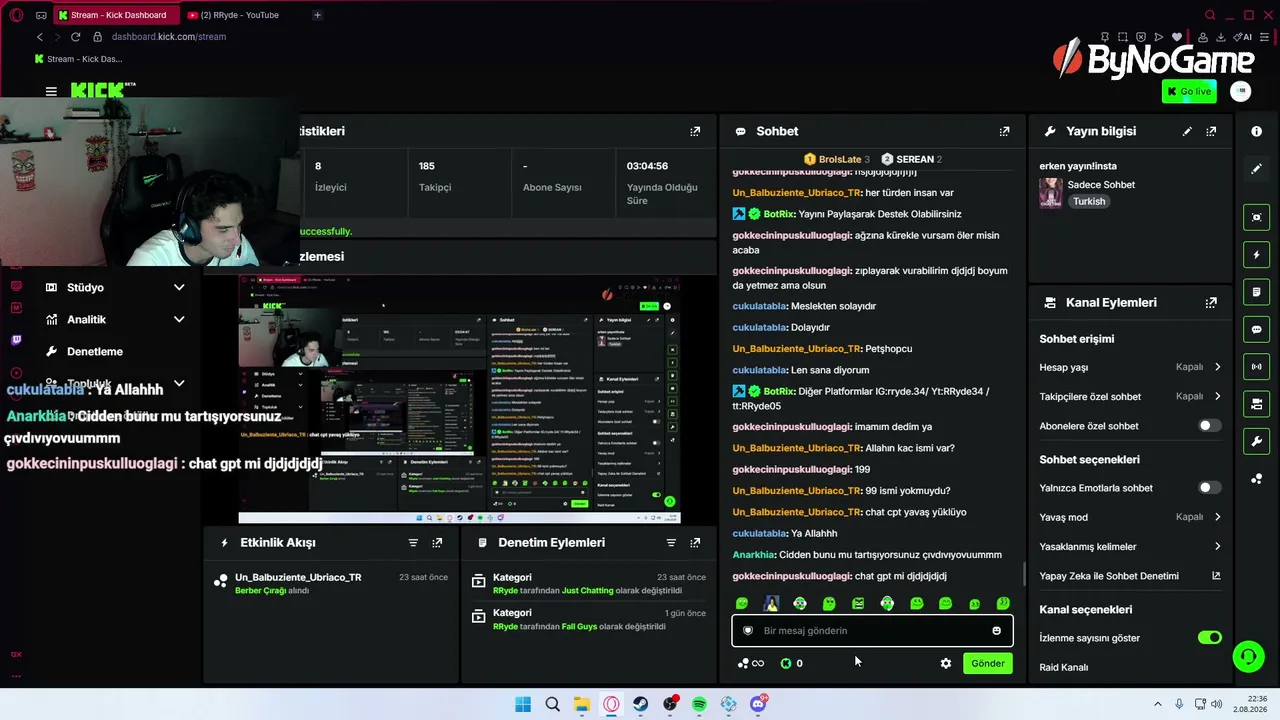Toggle the broadcast signal icon in right sidebar
The image size is (1280, 720).
point(1257,366)
